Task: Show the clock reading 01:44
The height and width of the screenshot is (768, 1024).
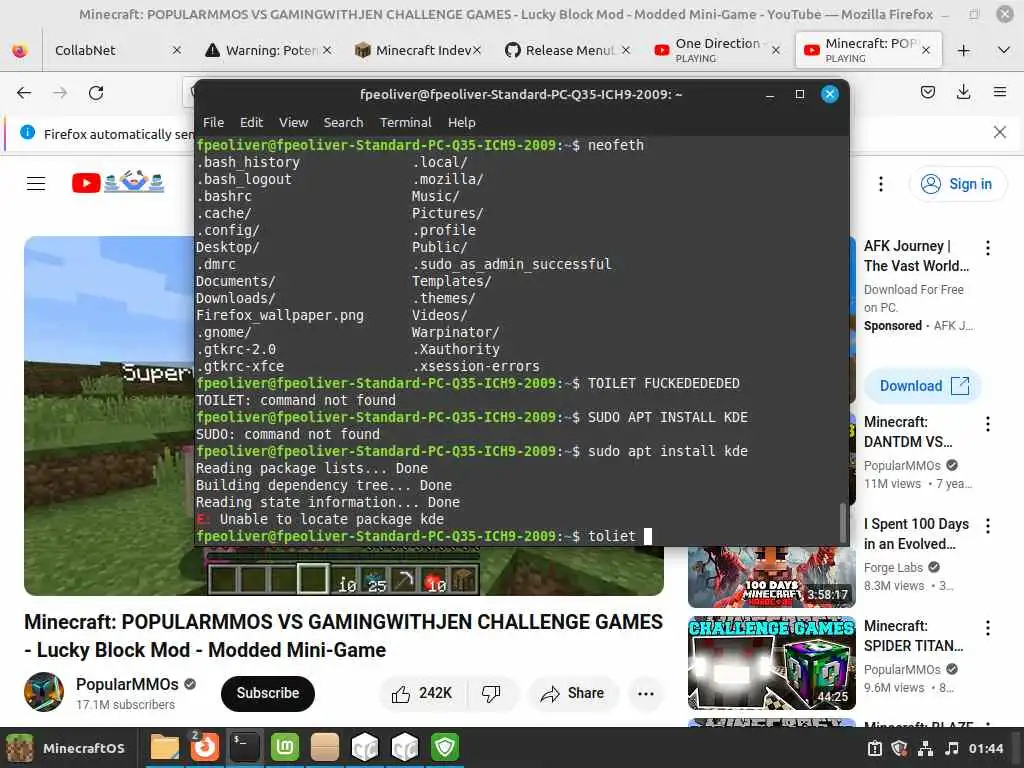Action: coord(985,748)
